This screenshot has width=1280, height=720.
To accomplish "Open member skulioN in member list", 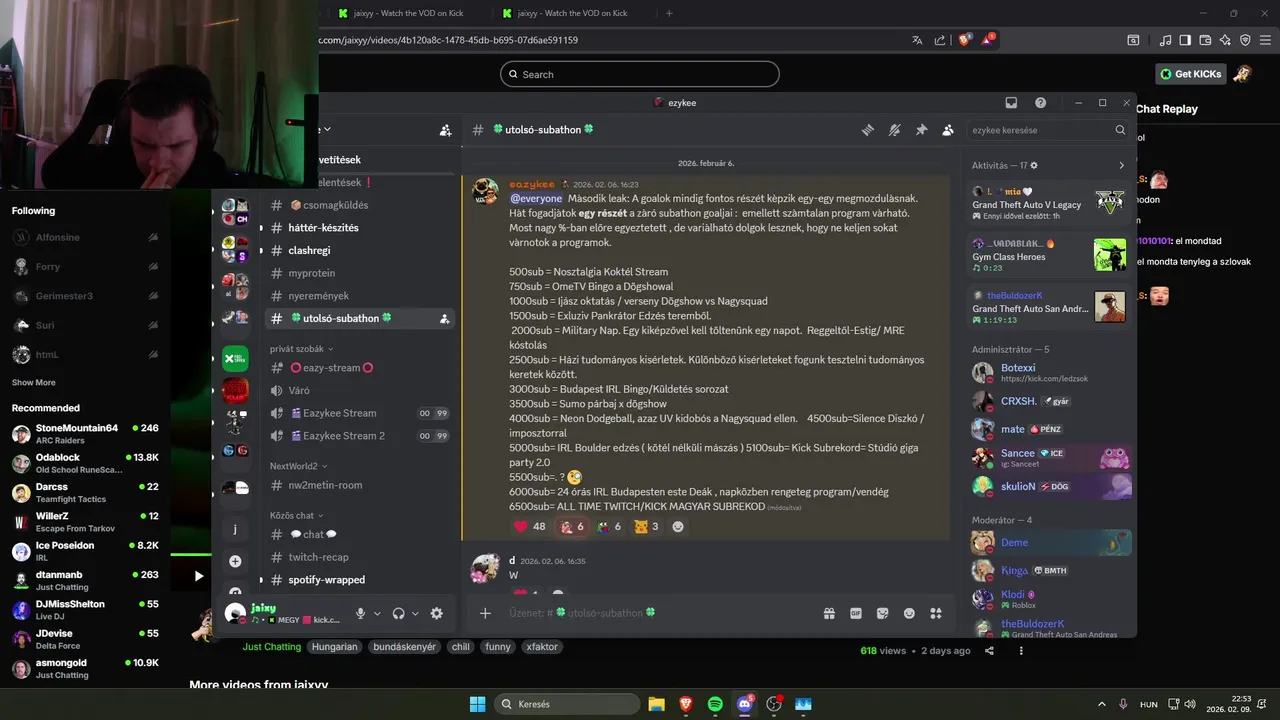I will click(1051, 486).
